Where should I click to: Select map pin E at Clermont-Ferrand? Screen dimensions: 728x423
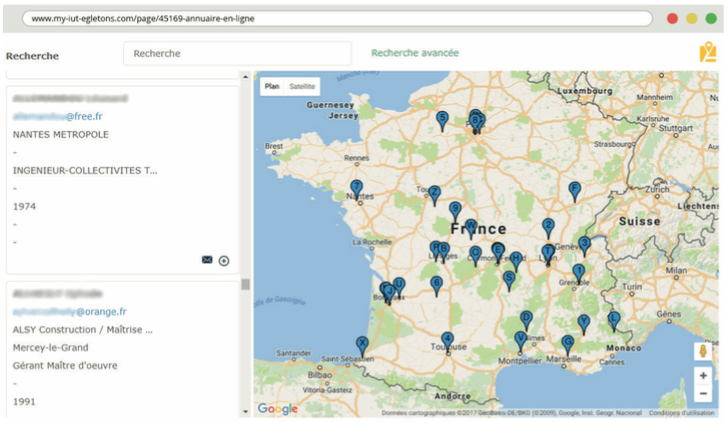498,252
